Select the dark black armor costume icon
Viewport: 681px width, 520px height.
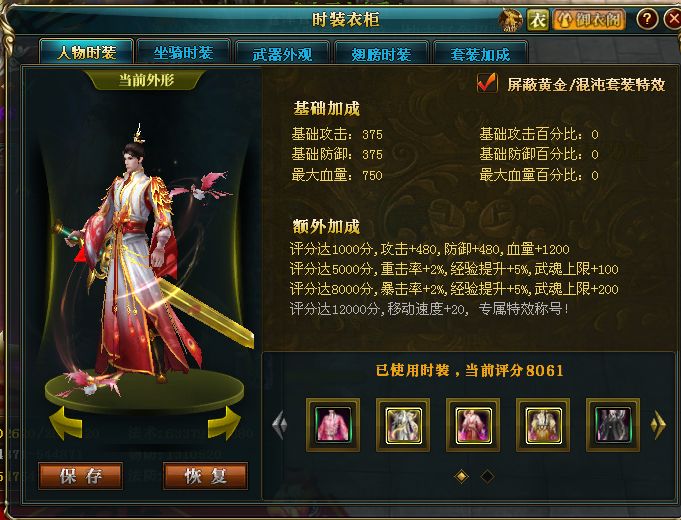(x=613, y=424)
